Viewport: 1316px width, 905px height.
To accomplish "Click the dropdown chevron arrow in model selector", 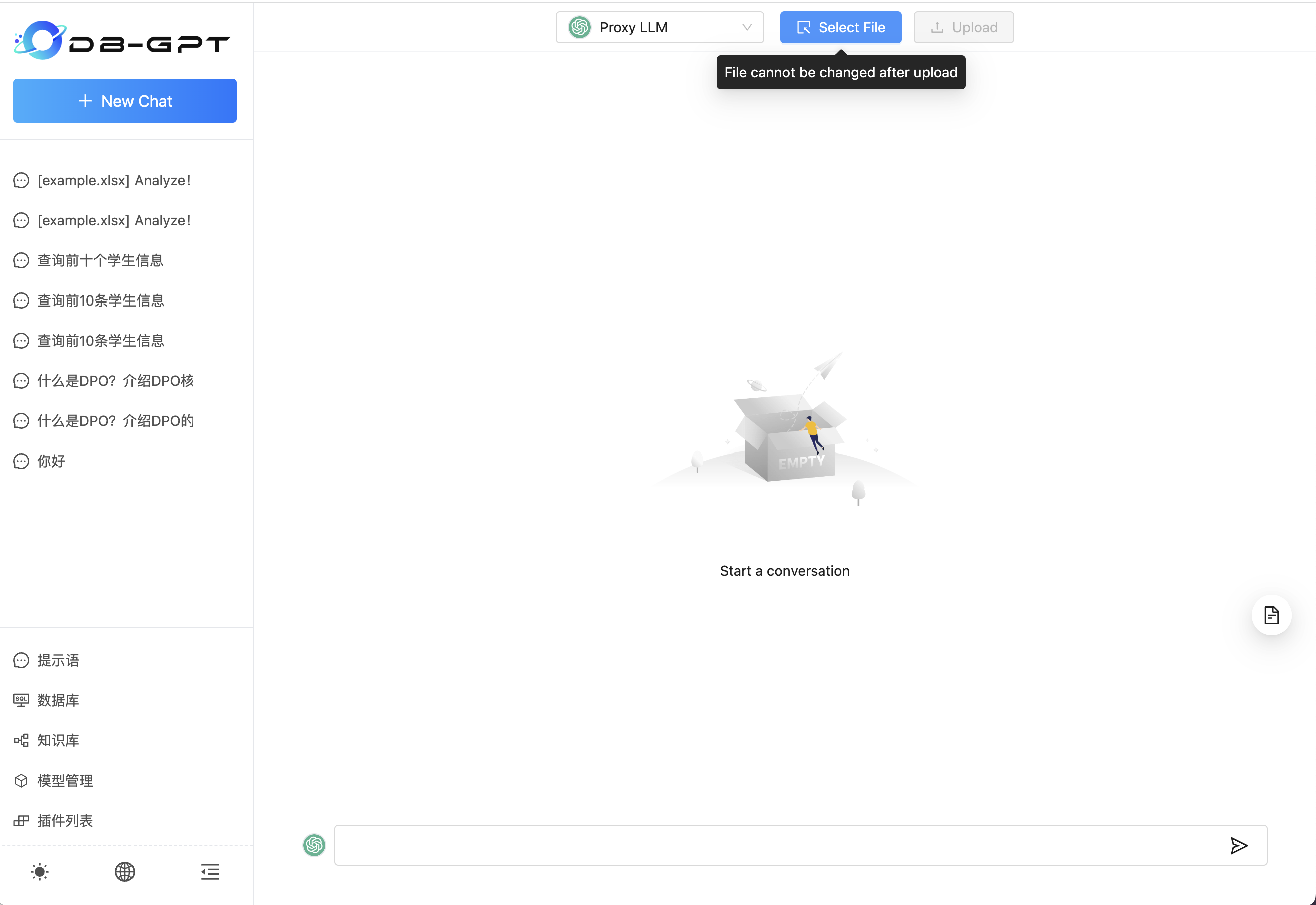I will point(746,27).
